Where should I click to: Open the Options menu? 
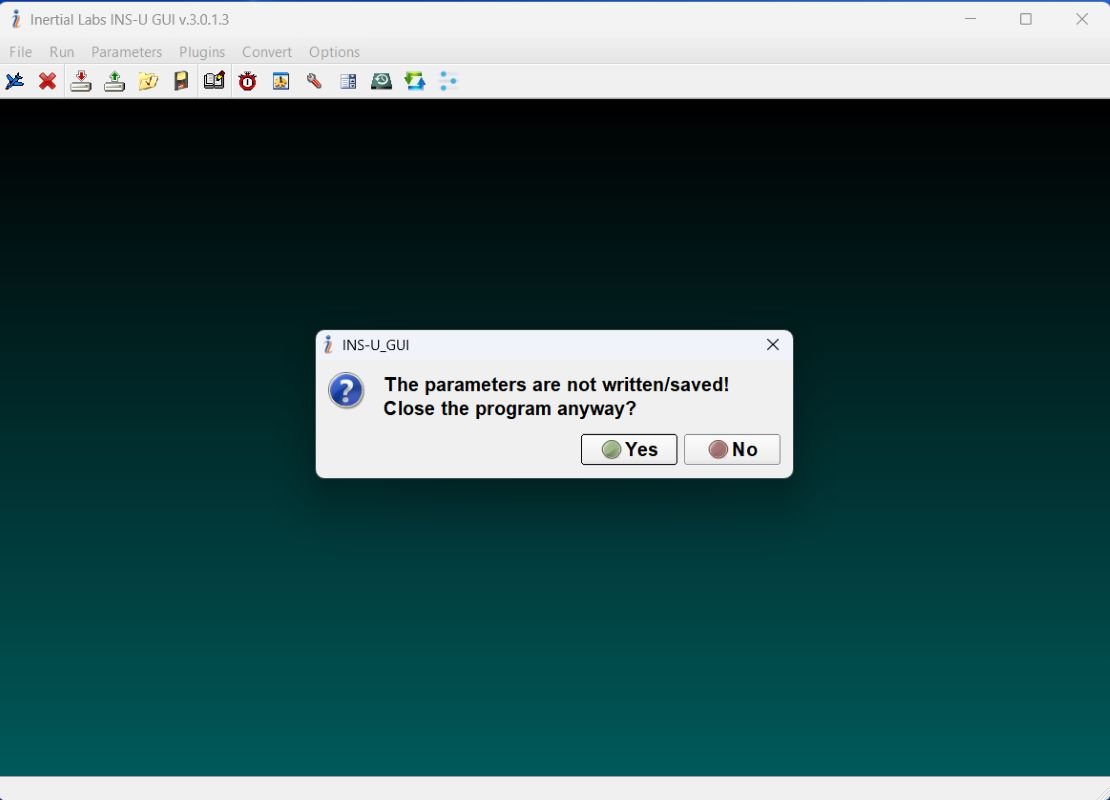(x=334, y=52)
